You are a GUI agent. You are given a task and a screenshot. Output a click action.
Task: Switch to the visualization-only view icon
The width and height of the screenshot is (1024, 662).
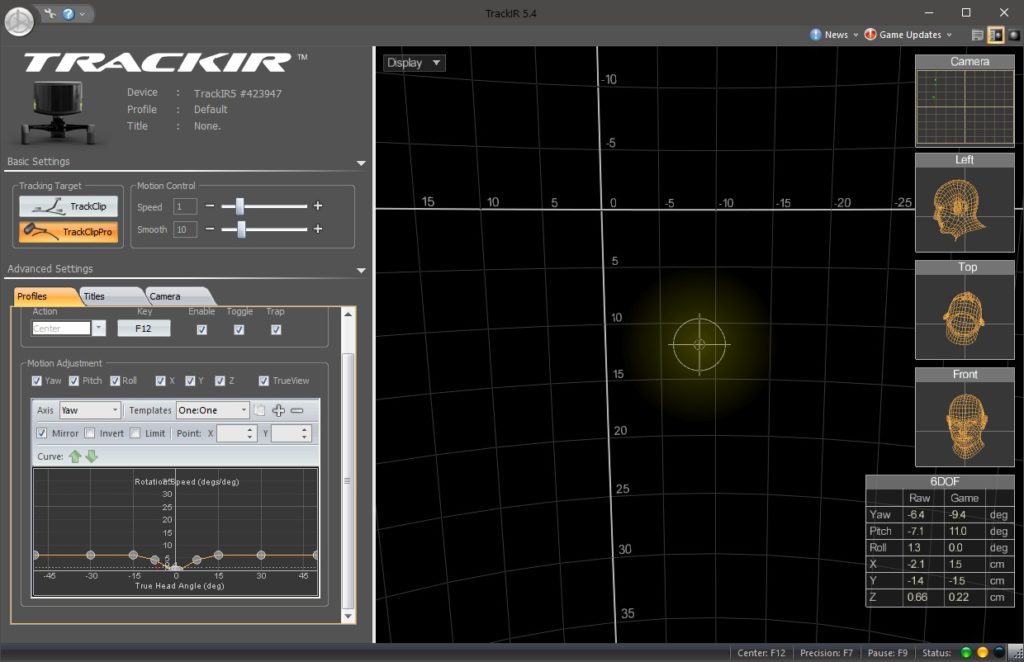[1014, 35]
